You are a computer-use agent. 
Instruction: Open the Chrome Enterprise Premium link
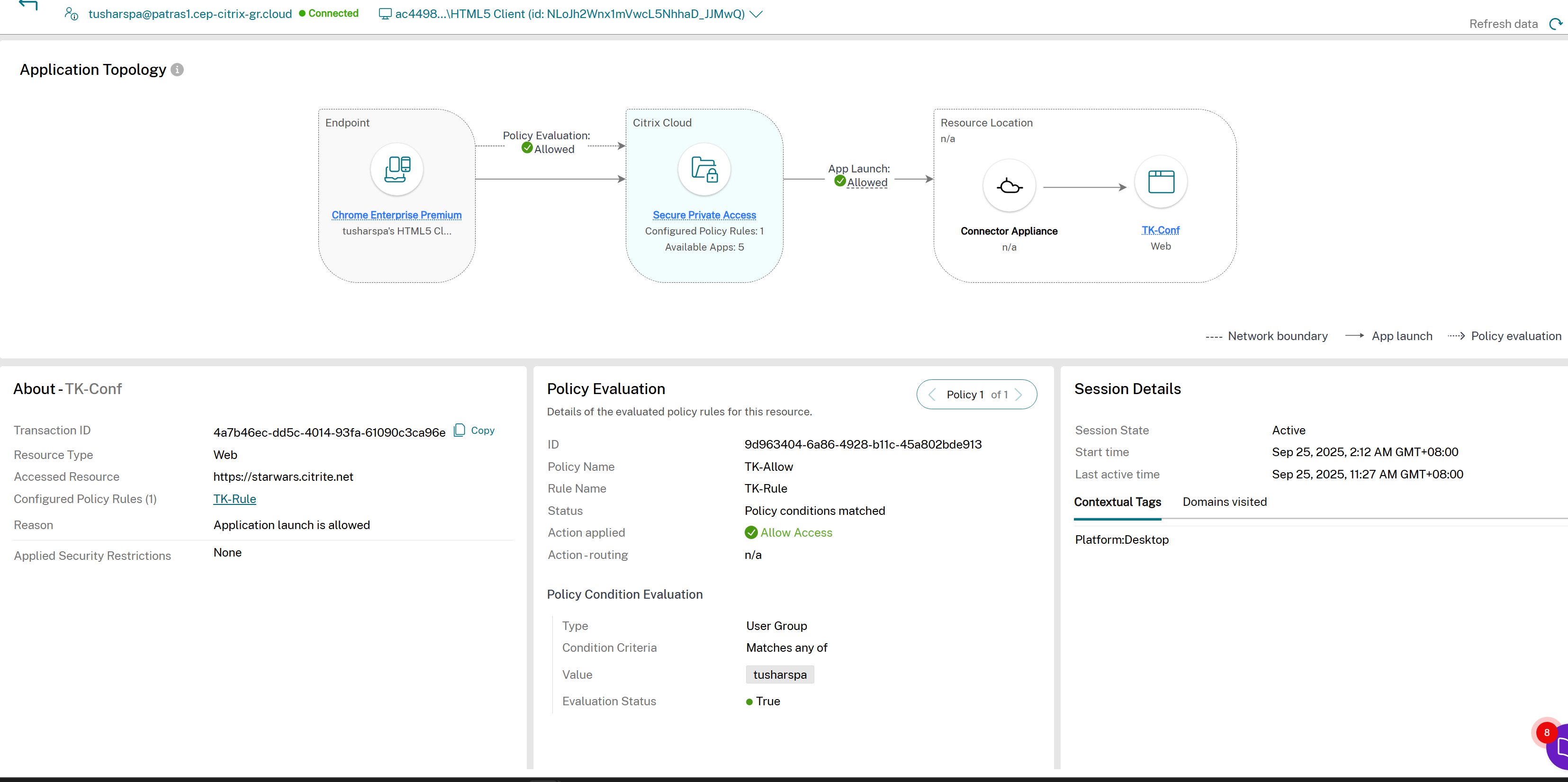pyautogui.click(x=396, y=215)
